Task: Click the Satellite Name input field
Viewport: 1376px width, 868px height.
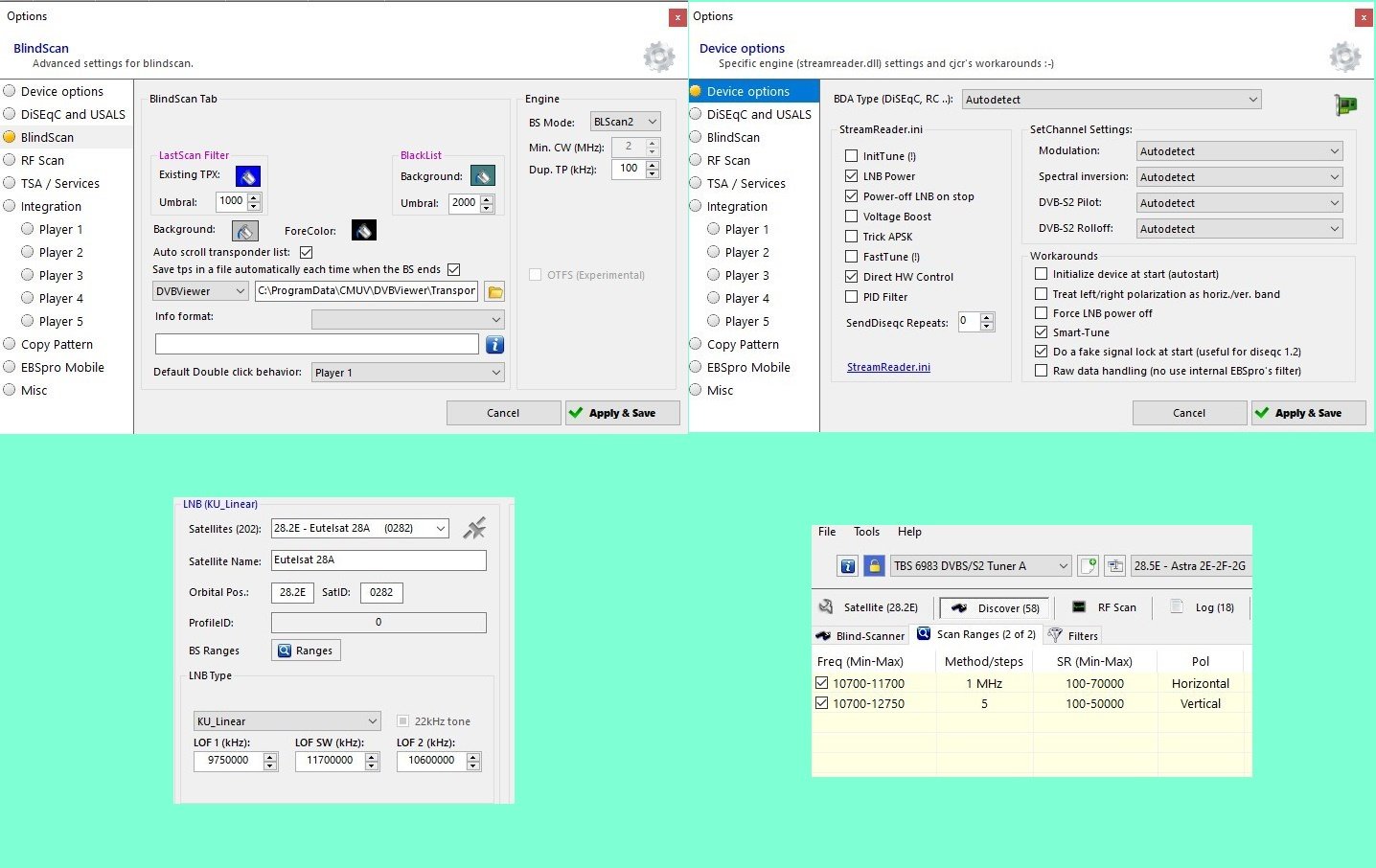Action: click(x=378, y=560)
